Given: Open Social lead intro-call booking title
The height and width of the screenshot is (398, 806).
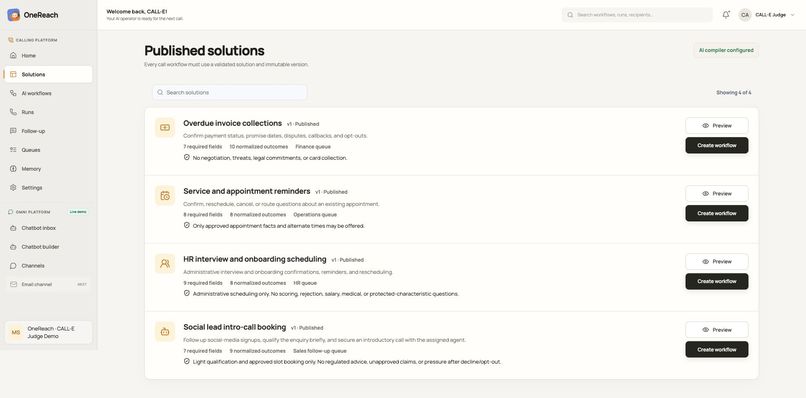Looking at the screenshot, I should [234, 327].
